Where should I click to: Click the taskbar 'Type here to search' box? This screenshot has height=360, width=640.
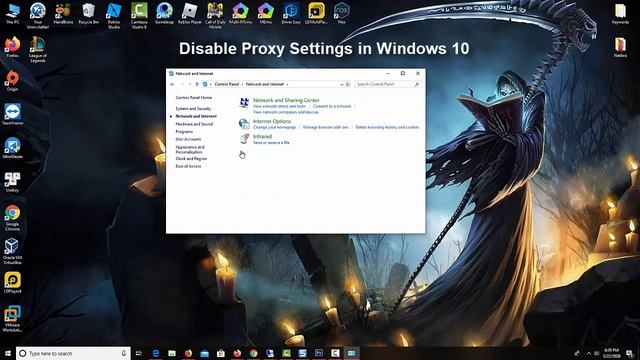pos(73,353)
